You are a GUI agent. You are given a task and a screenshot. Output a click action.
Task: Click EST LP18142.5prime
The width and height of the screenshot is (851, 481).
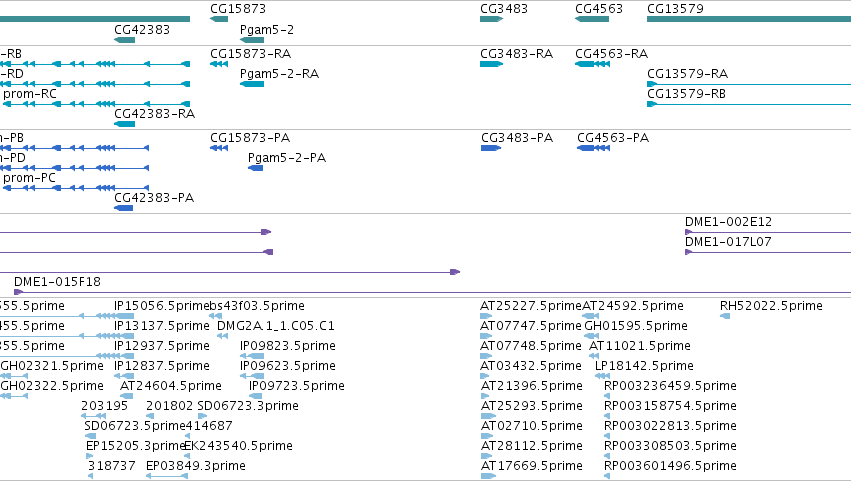[644, 366]
